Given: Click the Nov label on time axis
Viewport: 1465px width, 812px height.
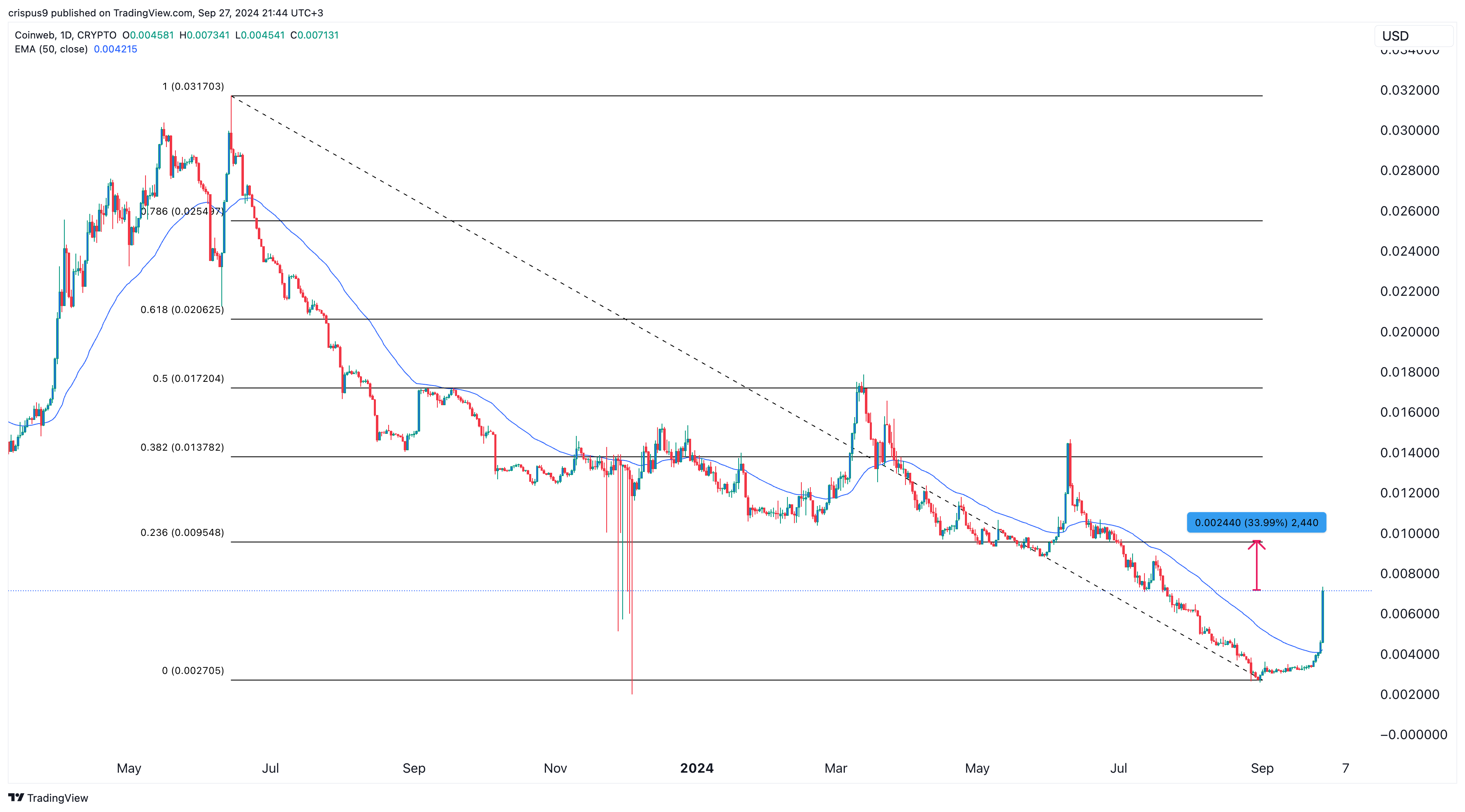Looking at the screenshot, I should 555,768.
